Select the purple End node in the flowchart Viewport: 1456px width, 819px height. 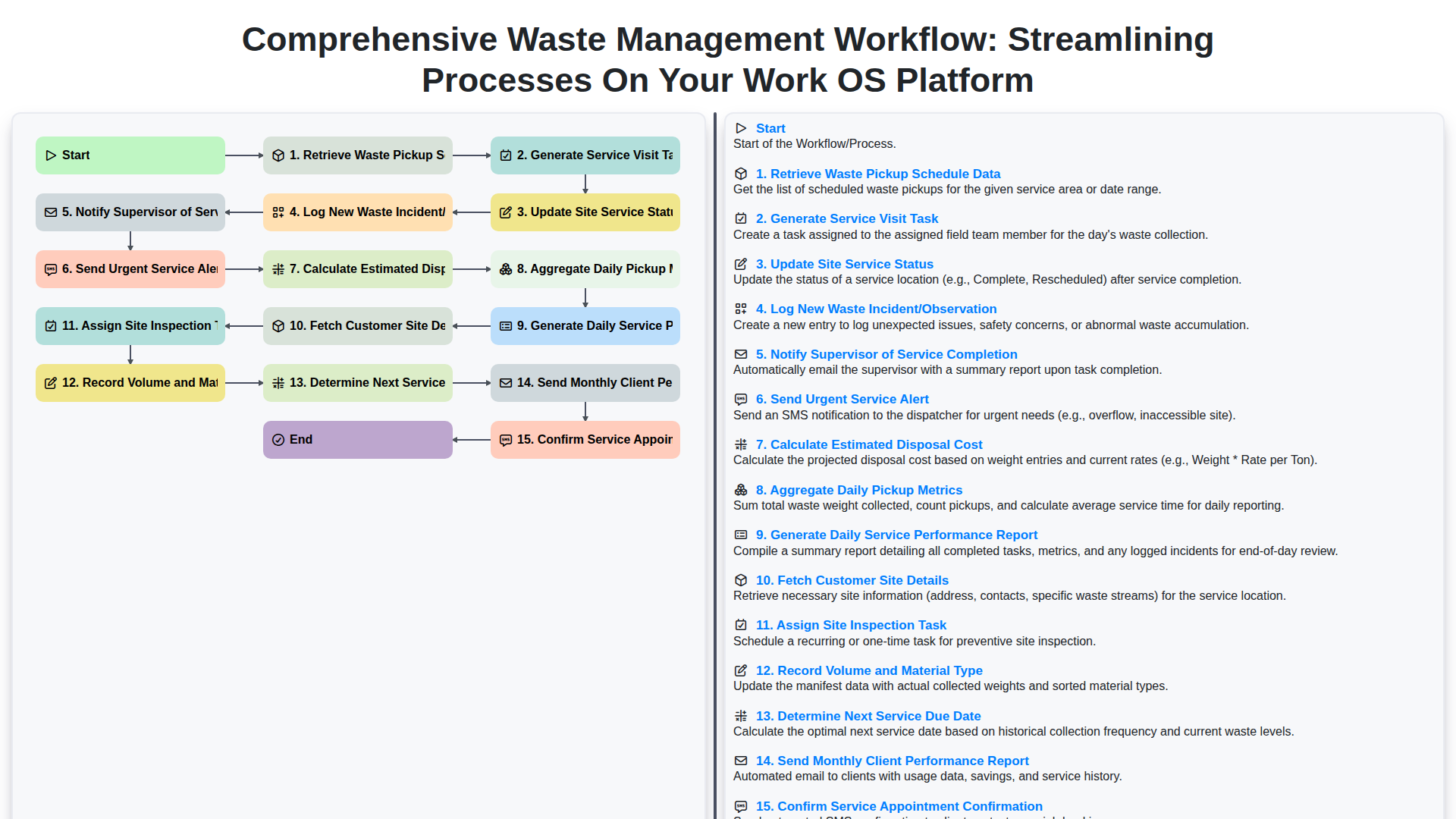357,440
